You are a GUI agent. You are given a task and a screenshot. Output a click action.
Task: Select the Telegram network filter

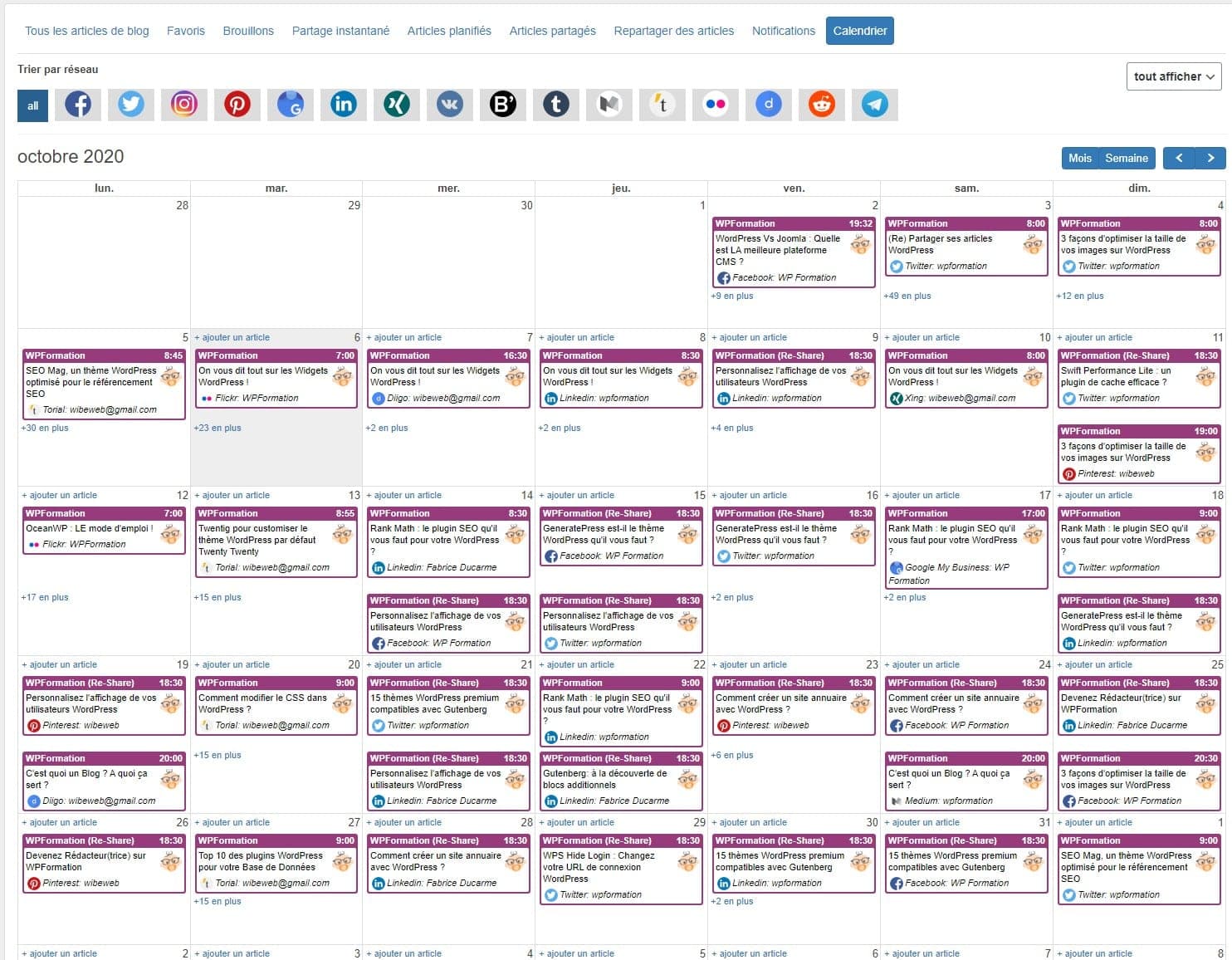[x=874, y=105]
